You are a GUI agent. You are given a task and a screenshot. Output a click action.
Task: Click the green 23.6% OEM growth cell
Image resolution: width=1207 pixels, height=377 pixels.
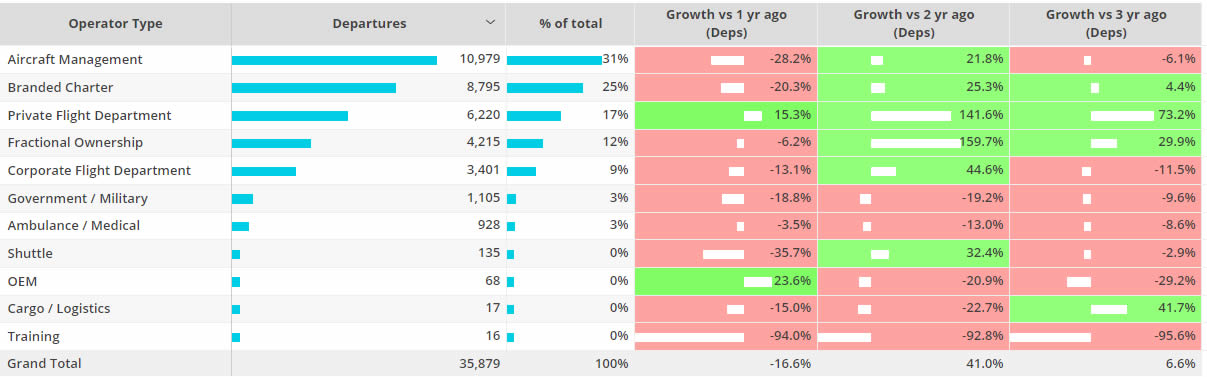coord(725,282)
